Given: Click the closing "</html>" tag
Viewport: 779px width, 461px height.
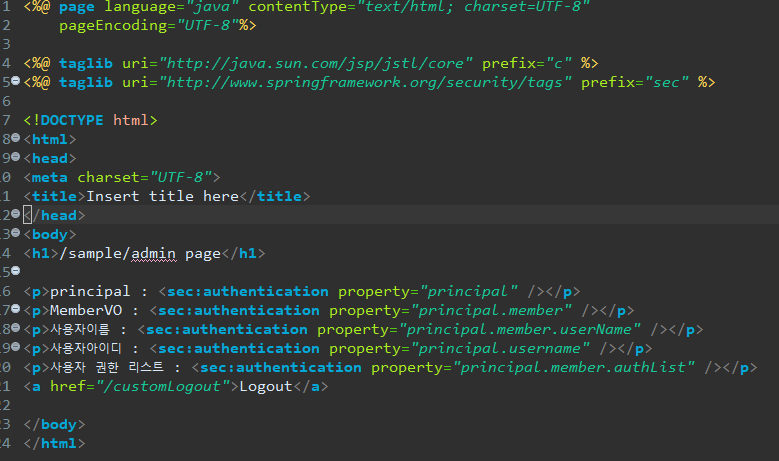Looking at the screenshot, I should point(54,444).
